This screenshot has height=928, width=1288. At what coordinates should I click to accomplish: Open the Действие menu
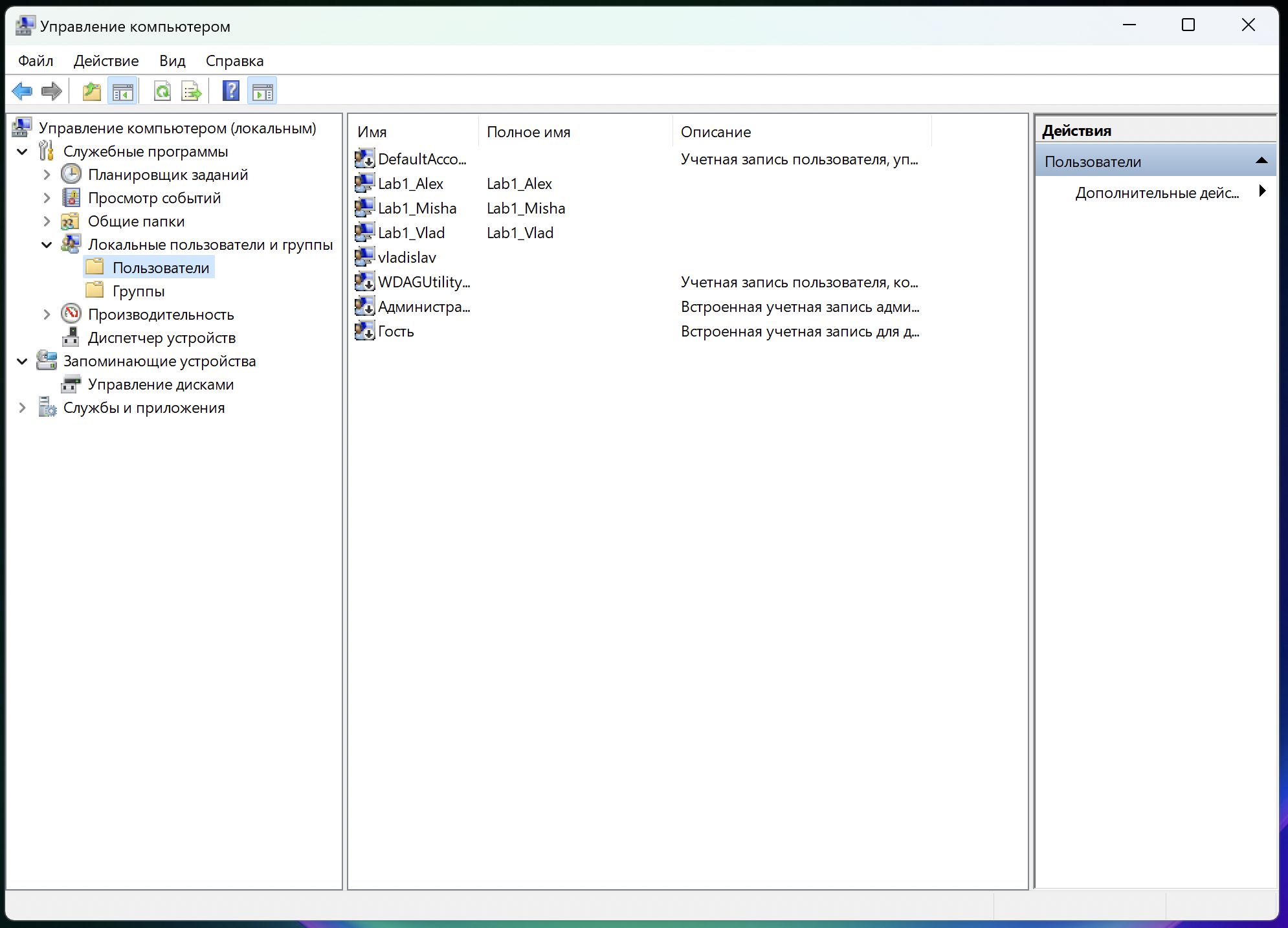tap(106, 61)
